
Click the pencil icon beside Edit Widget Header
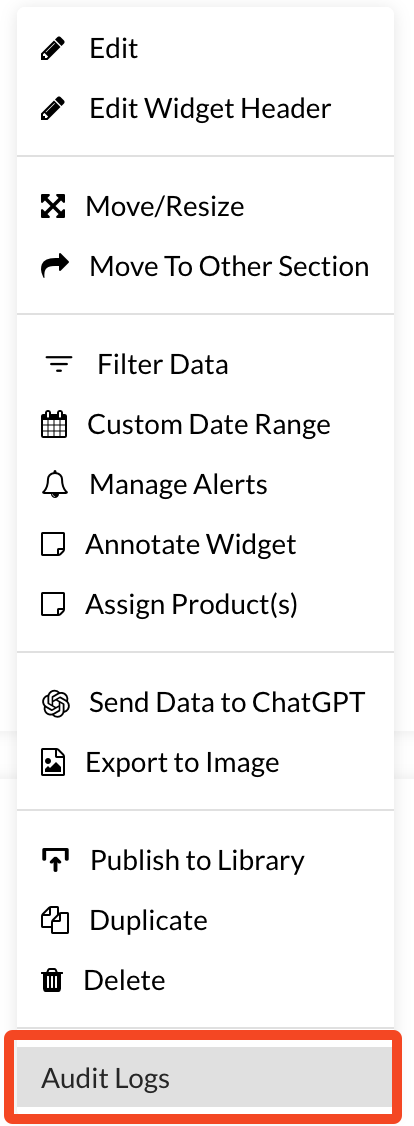tap(54, 109)
